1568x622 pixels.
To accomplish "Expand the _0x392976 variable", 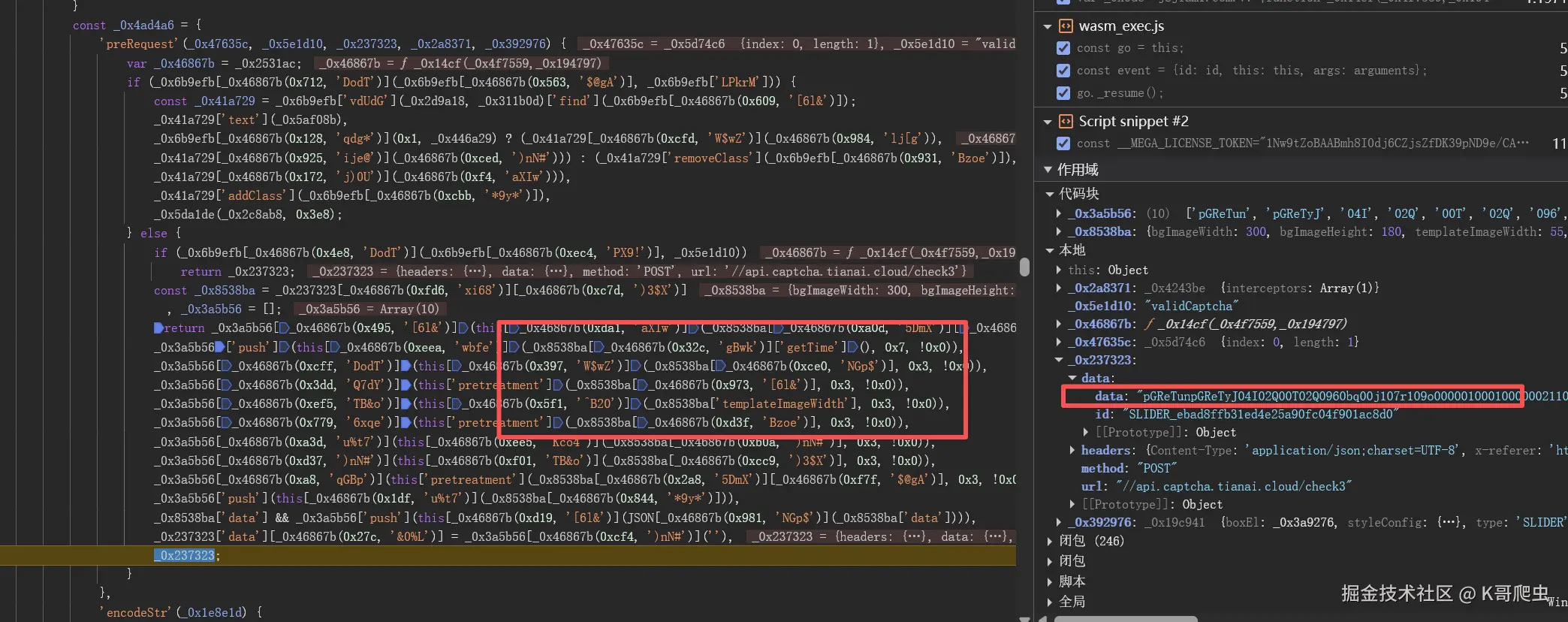I will coord(1059,522).
